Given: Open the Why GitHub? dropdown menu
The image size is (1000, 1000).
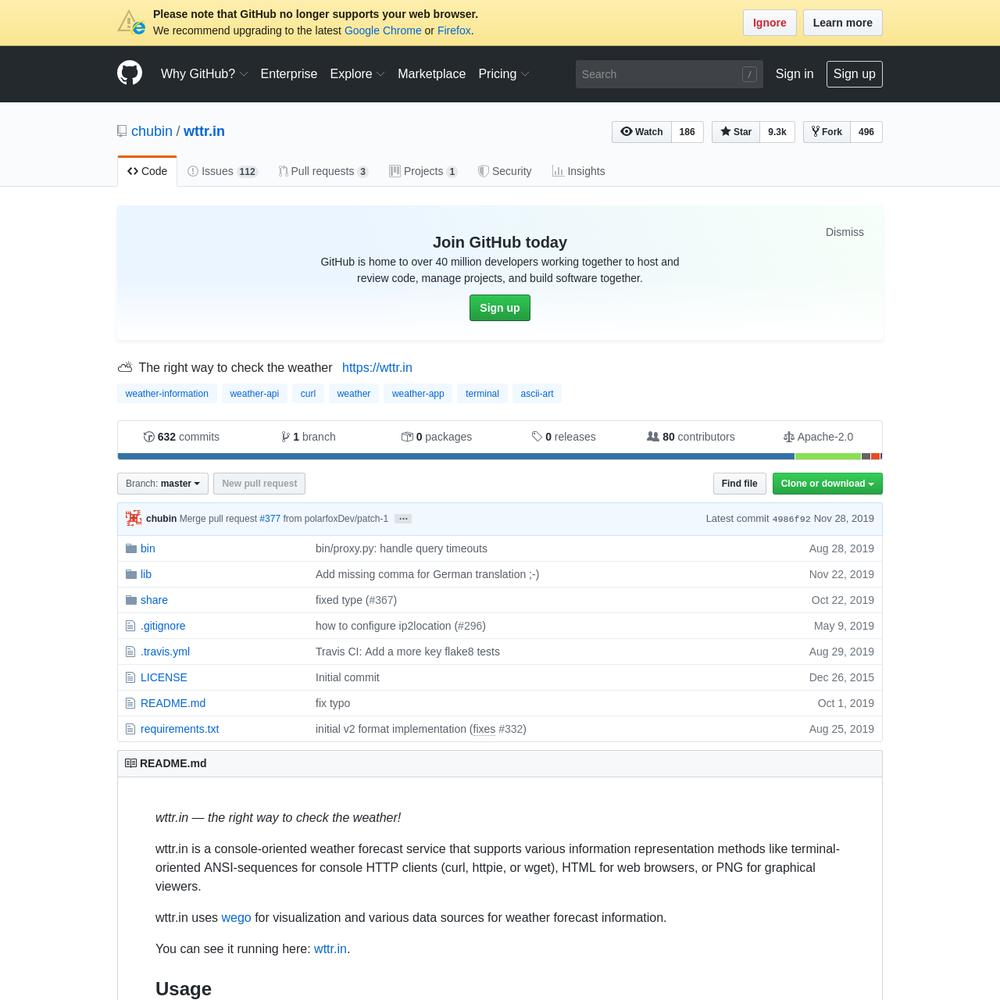Looking at the screenshot, I should click(x=204, y=74).
